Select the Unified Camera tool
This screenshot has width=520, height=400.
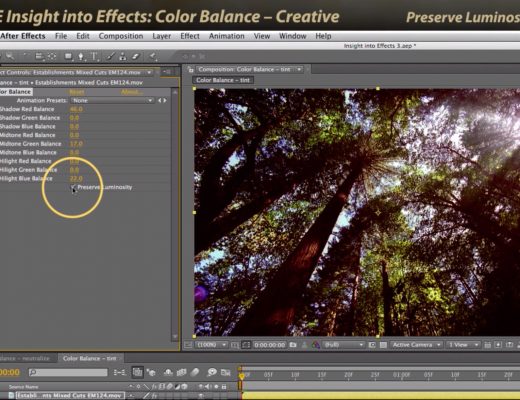point(39,56)
